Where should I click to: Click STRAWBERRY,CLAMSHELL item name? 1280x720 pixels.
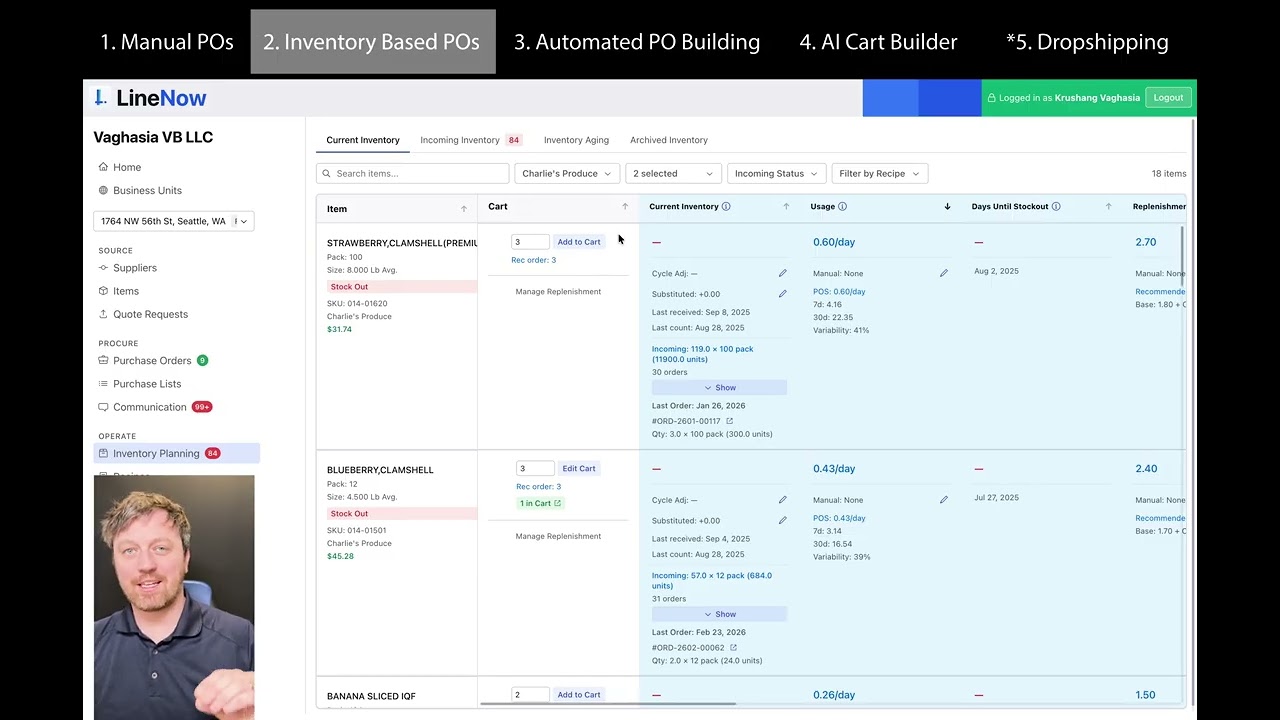pos(402,243)
